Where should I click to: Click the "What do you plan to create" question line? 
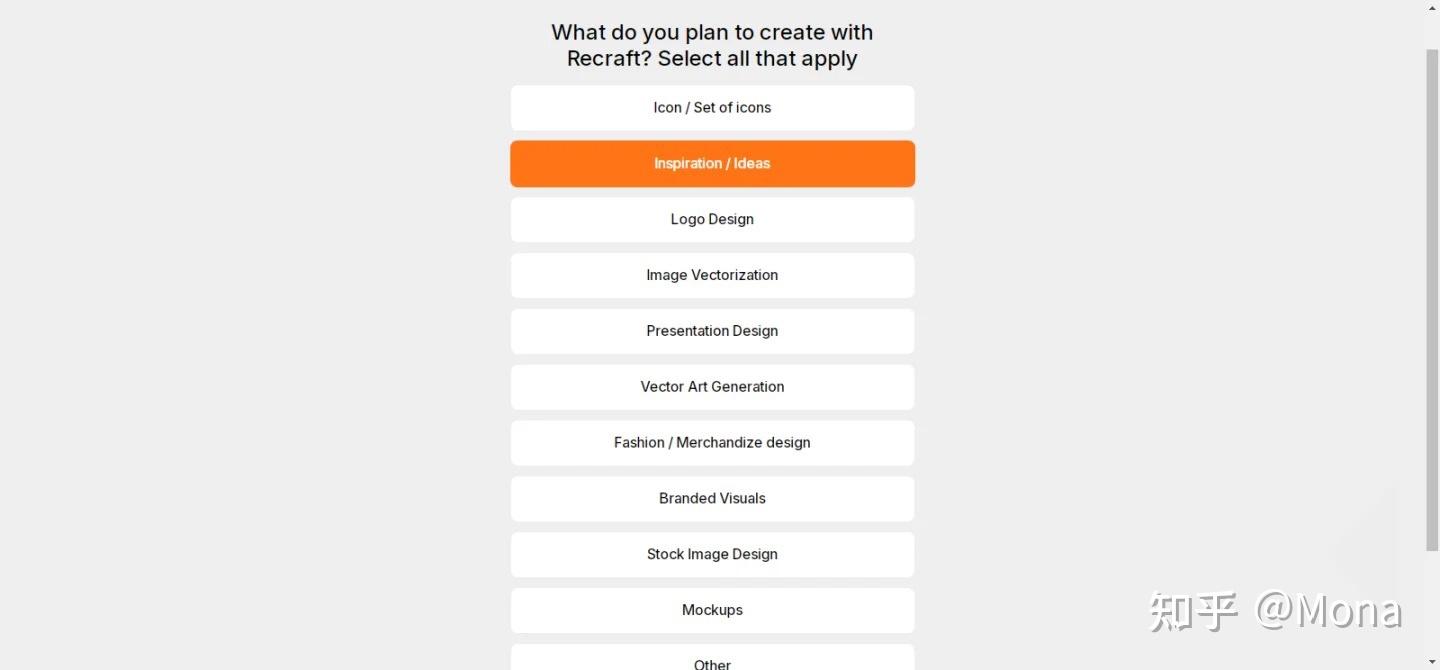[712, 32]
